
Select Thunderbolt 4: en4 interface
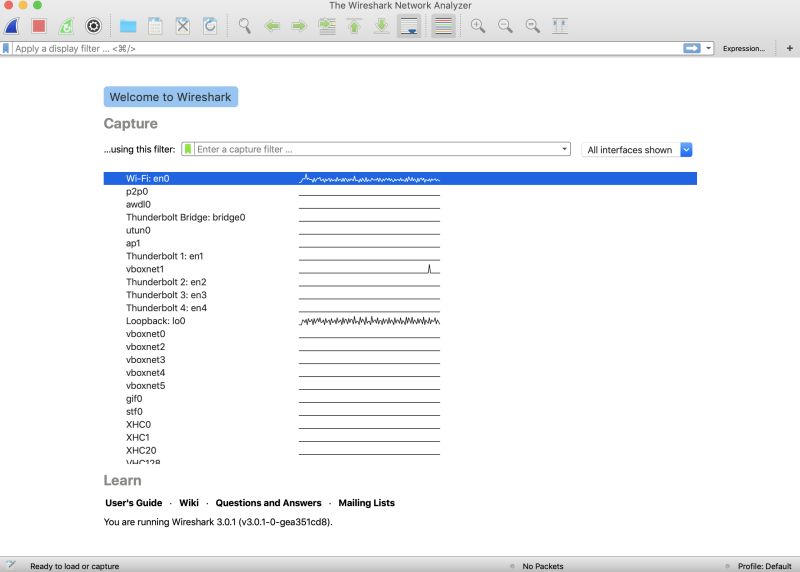(400, 308)
